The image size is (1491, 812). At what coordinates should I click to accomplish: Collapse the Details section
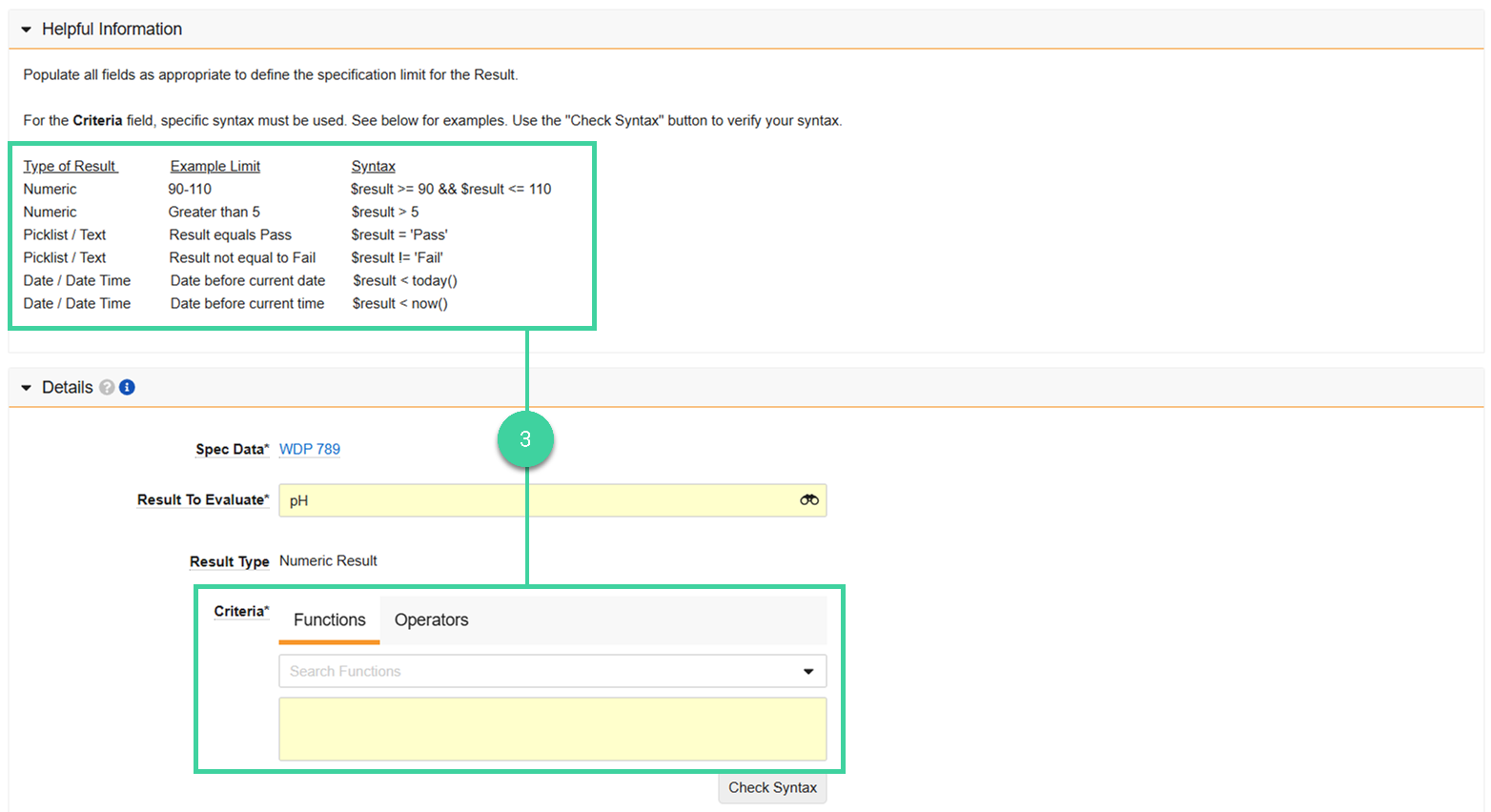point(25,387)
